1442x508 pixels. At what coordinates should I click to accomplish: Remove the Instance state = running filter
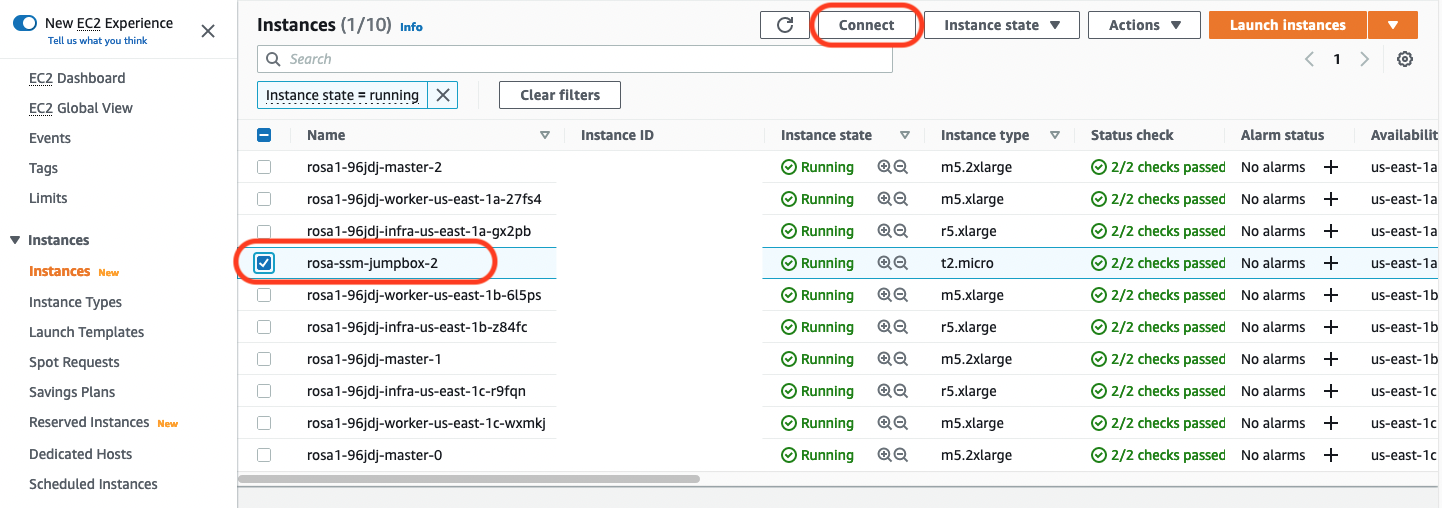443,95
